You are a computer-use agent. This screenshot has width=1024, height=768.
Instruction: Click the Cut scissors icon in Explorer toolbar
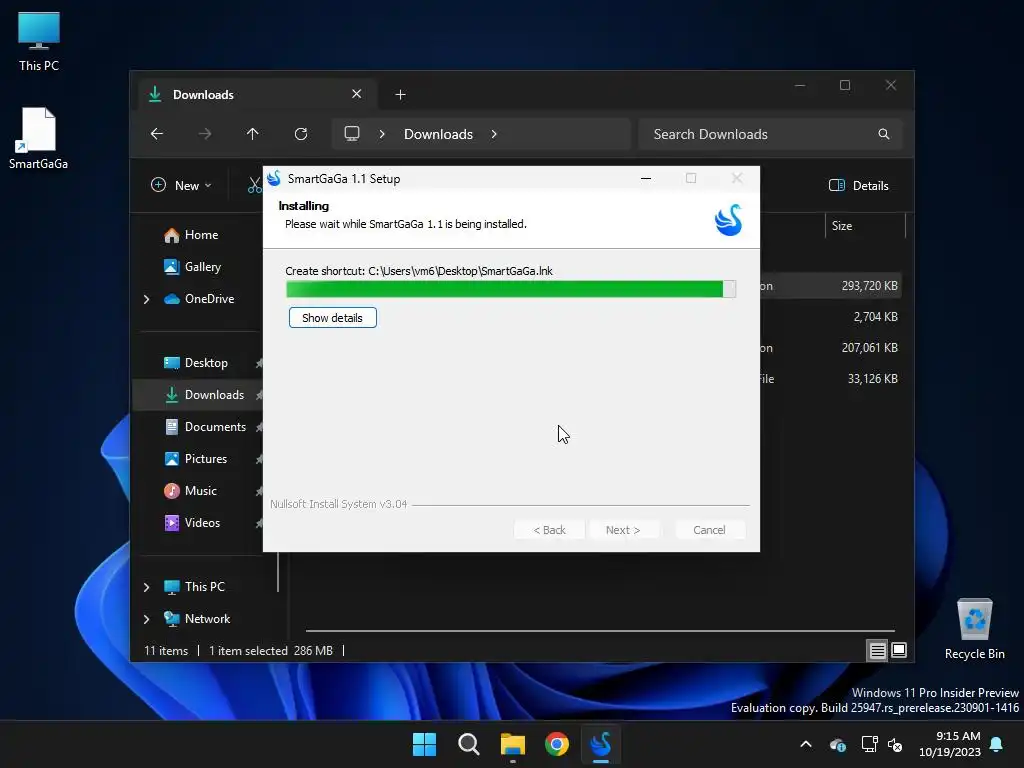[255, 185]
